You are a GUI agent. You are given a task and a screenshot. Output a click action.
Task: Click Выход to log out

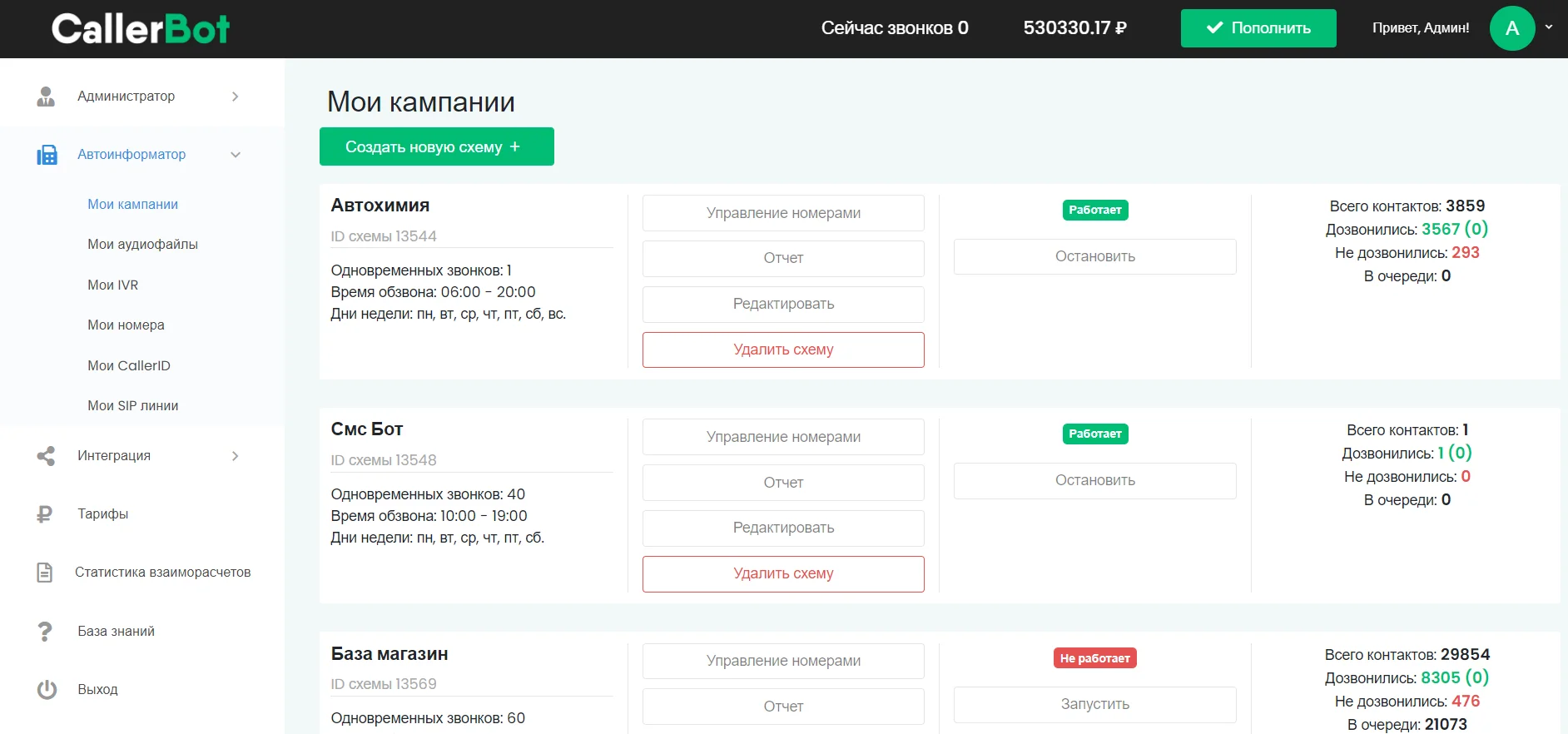coord(98,690)
